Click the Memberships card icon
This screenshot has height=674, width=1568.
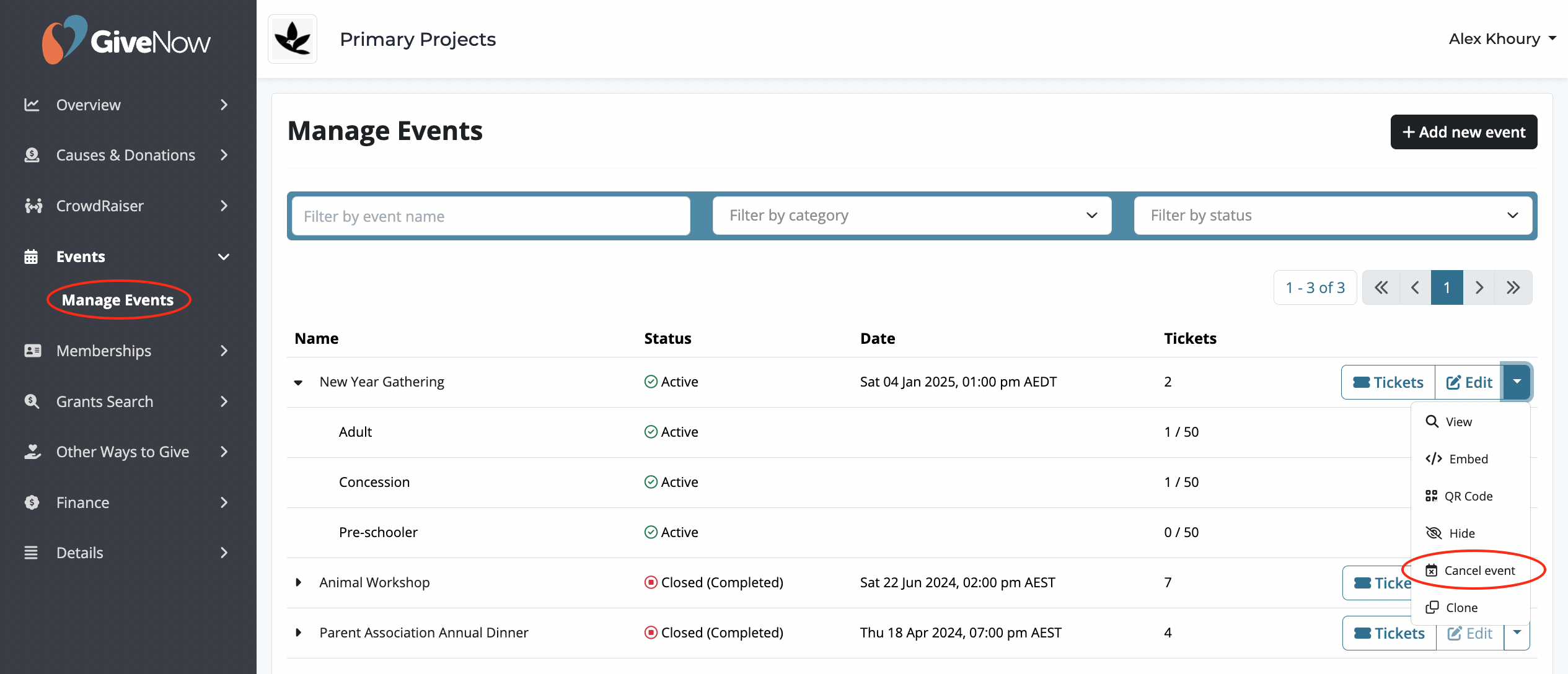32,351
